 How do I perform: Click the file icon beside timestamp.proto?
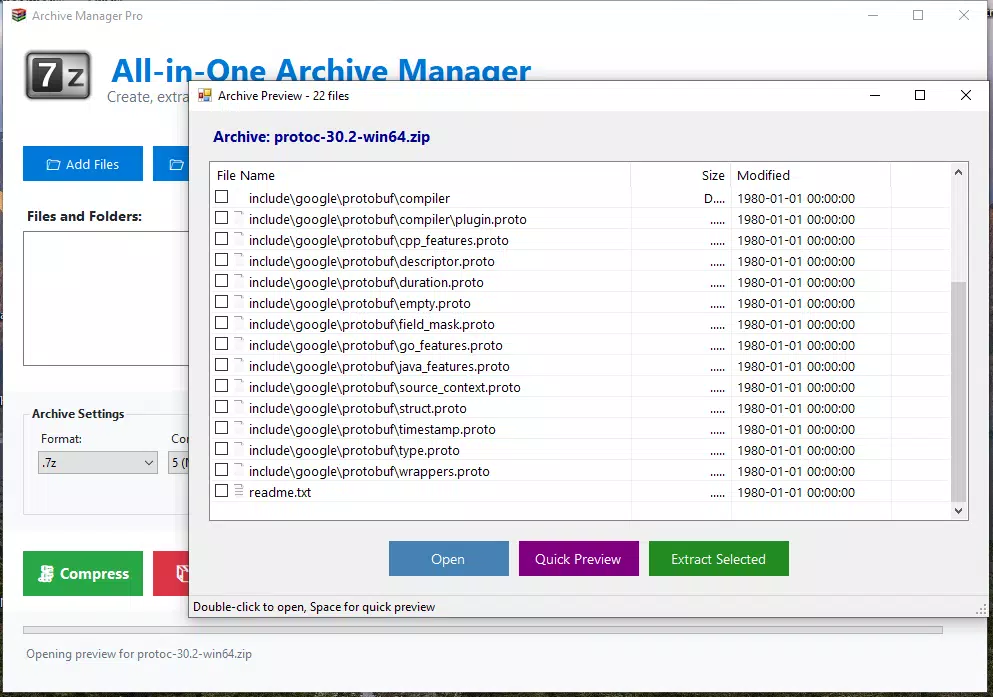tap(239, 429)
